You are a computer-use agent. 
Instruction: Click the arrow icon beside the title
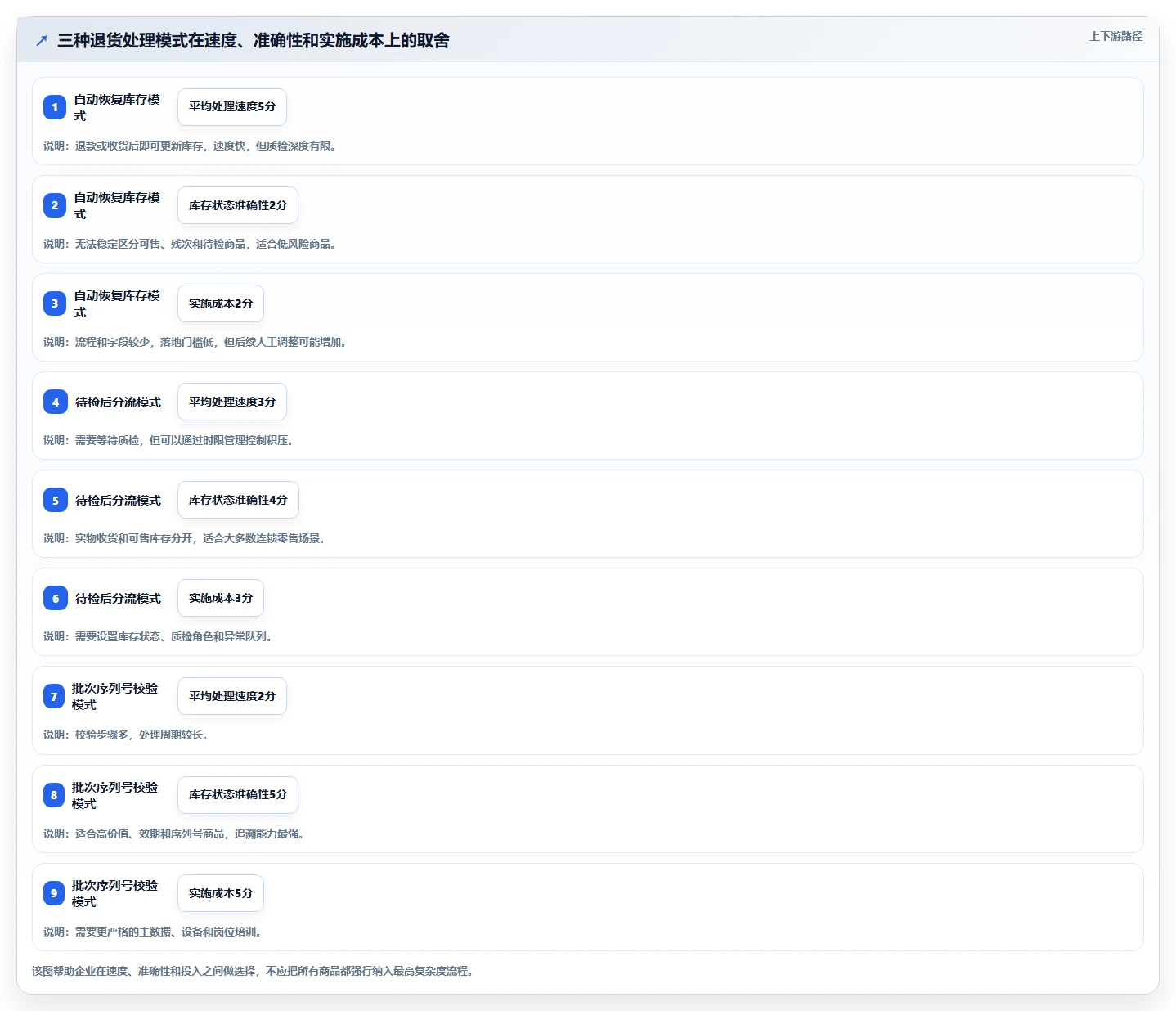(42, 40)
